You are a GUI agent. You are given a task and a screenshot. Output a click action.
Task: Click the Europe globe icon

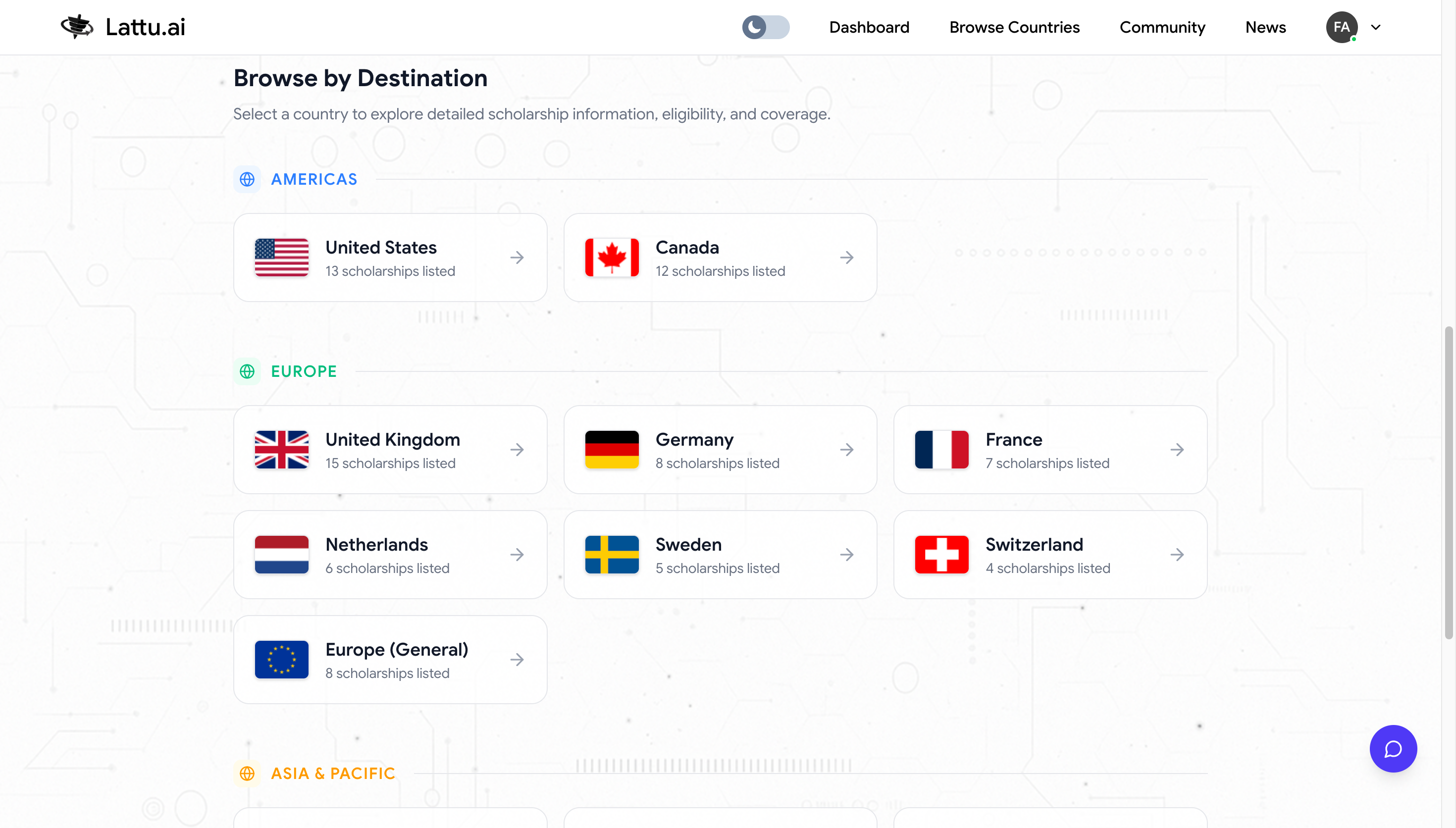[x=247, y=371]
